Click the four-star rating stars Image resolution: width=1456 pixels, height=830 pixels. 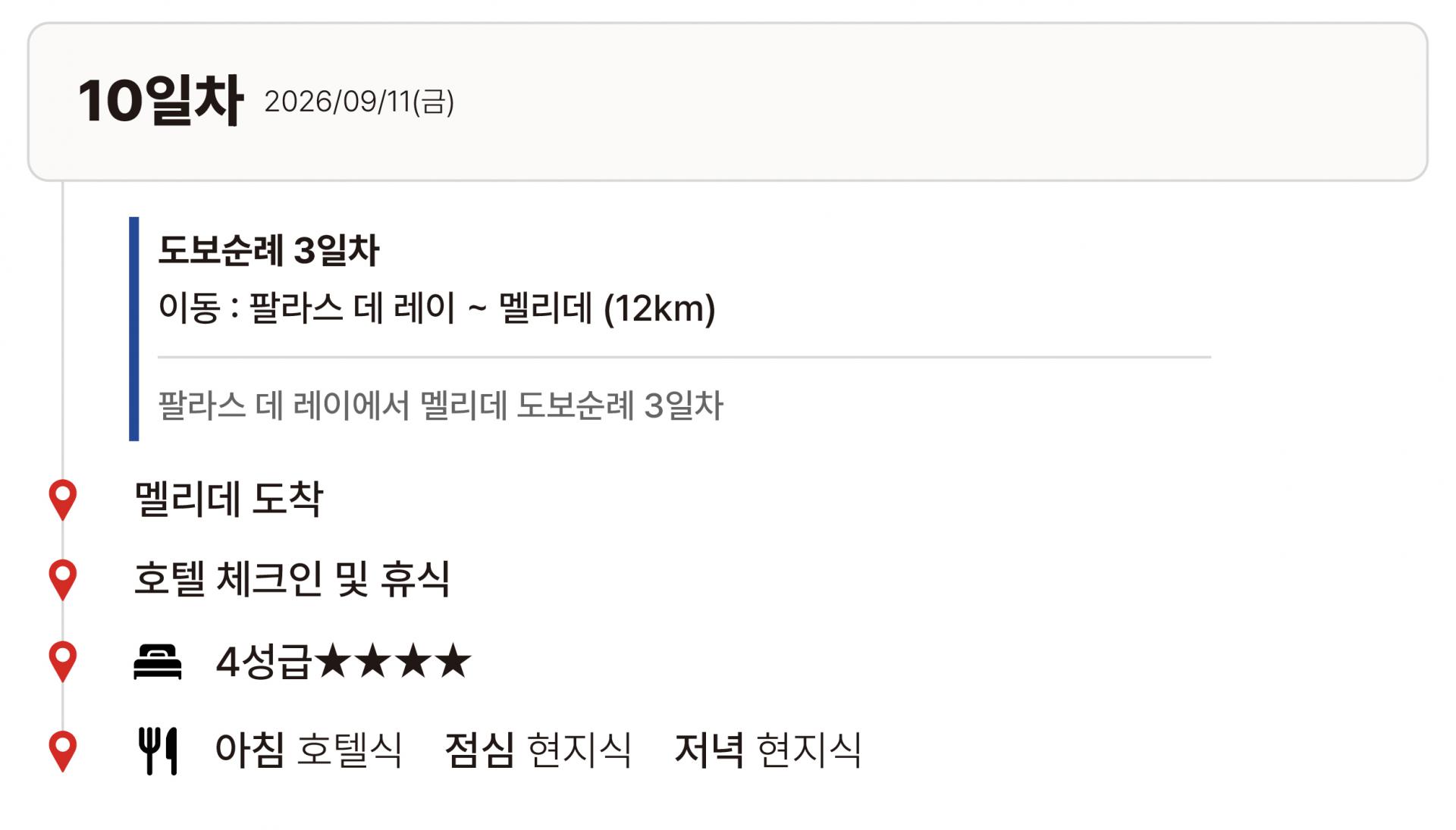[x=393, y=661]
